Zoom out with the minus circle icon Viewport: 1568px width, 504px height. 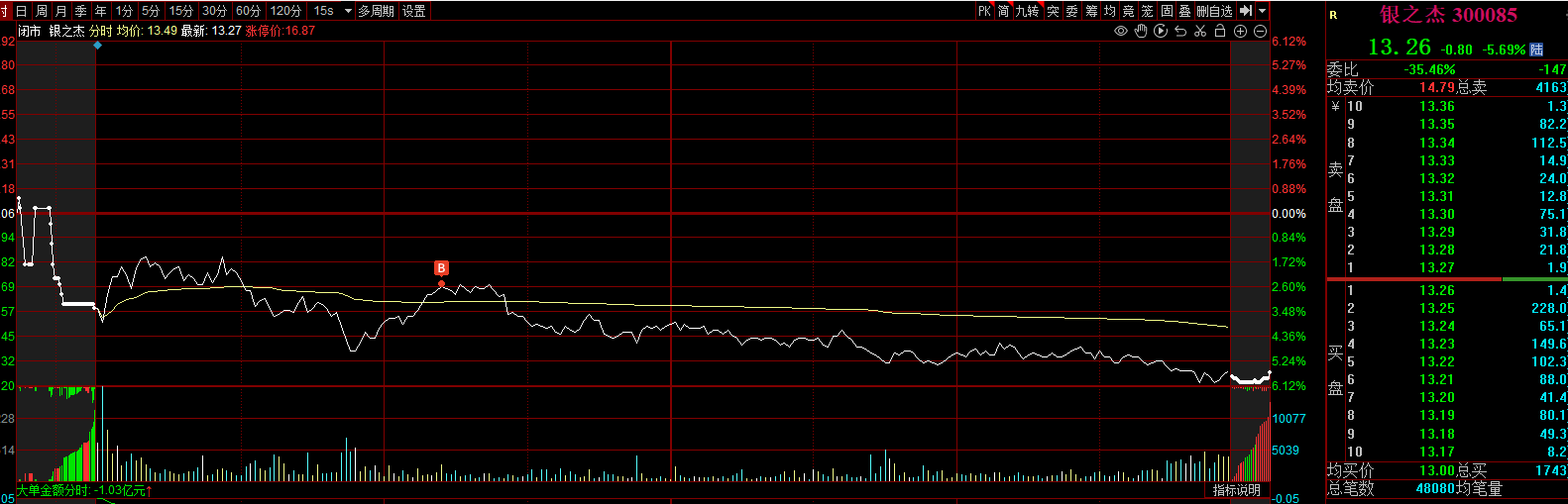[1260, 31]
